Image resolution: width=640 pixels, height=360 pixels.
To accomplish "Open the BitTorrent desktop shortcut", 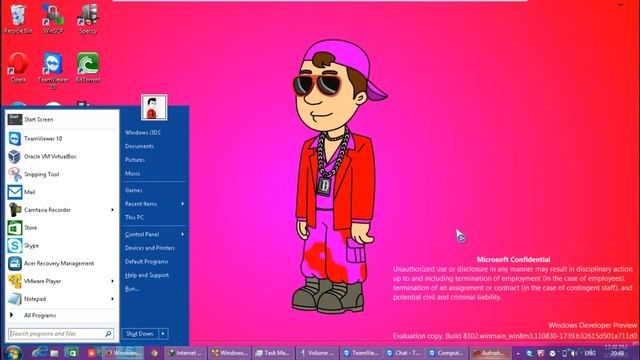I will point(88,68).
